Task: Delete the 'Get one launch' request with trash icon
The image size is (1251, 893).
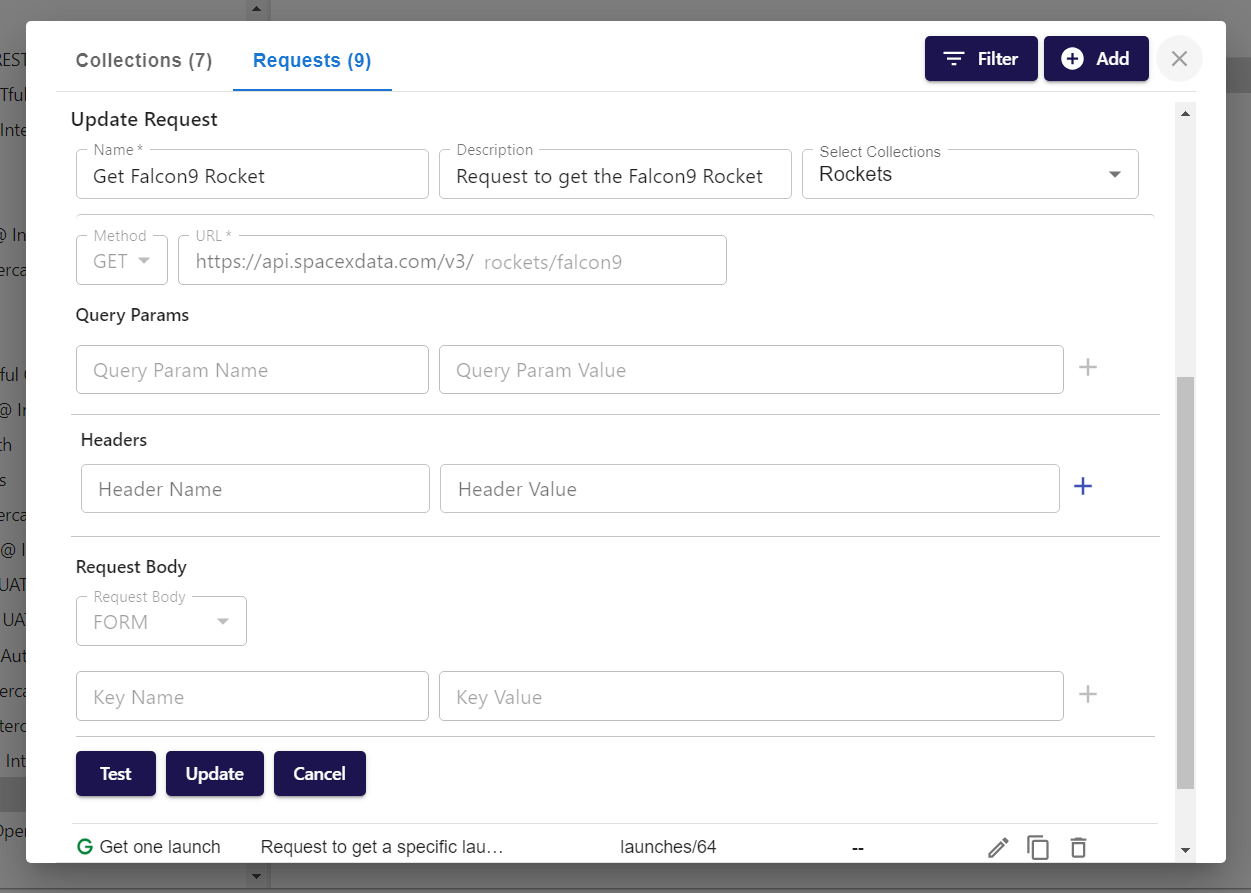Action: click(x=1078, y=848)
